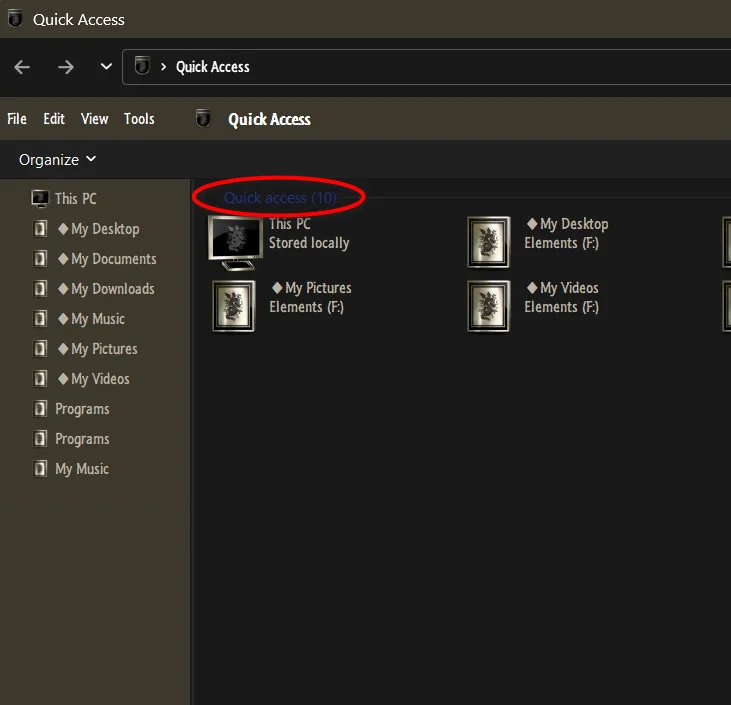Screen dimensions: 731x705
Task: Click the This PC monitor icon in content
Action: point(235,243)
